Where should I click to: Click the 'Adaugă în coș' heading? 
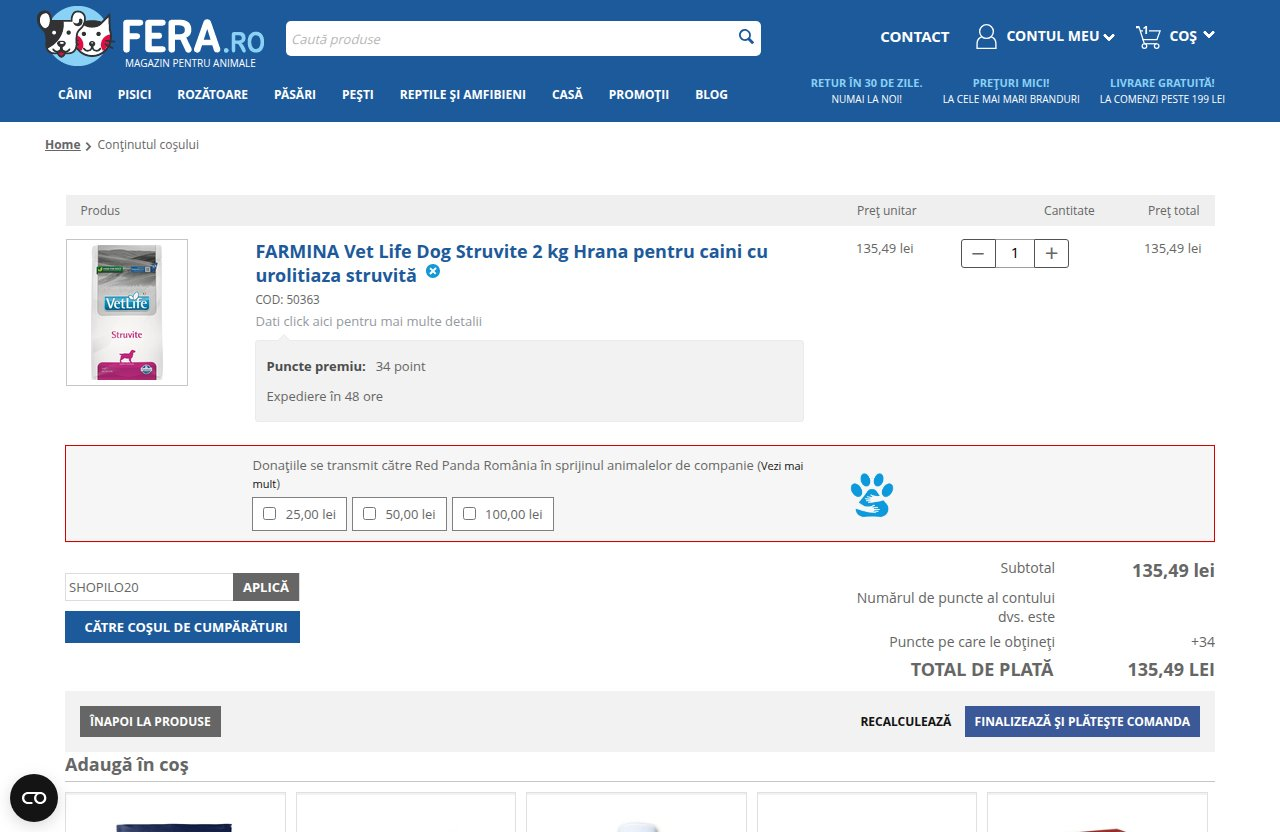127,765
